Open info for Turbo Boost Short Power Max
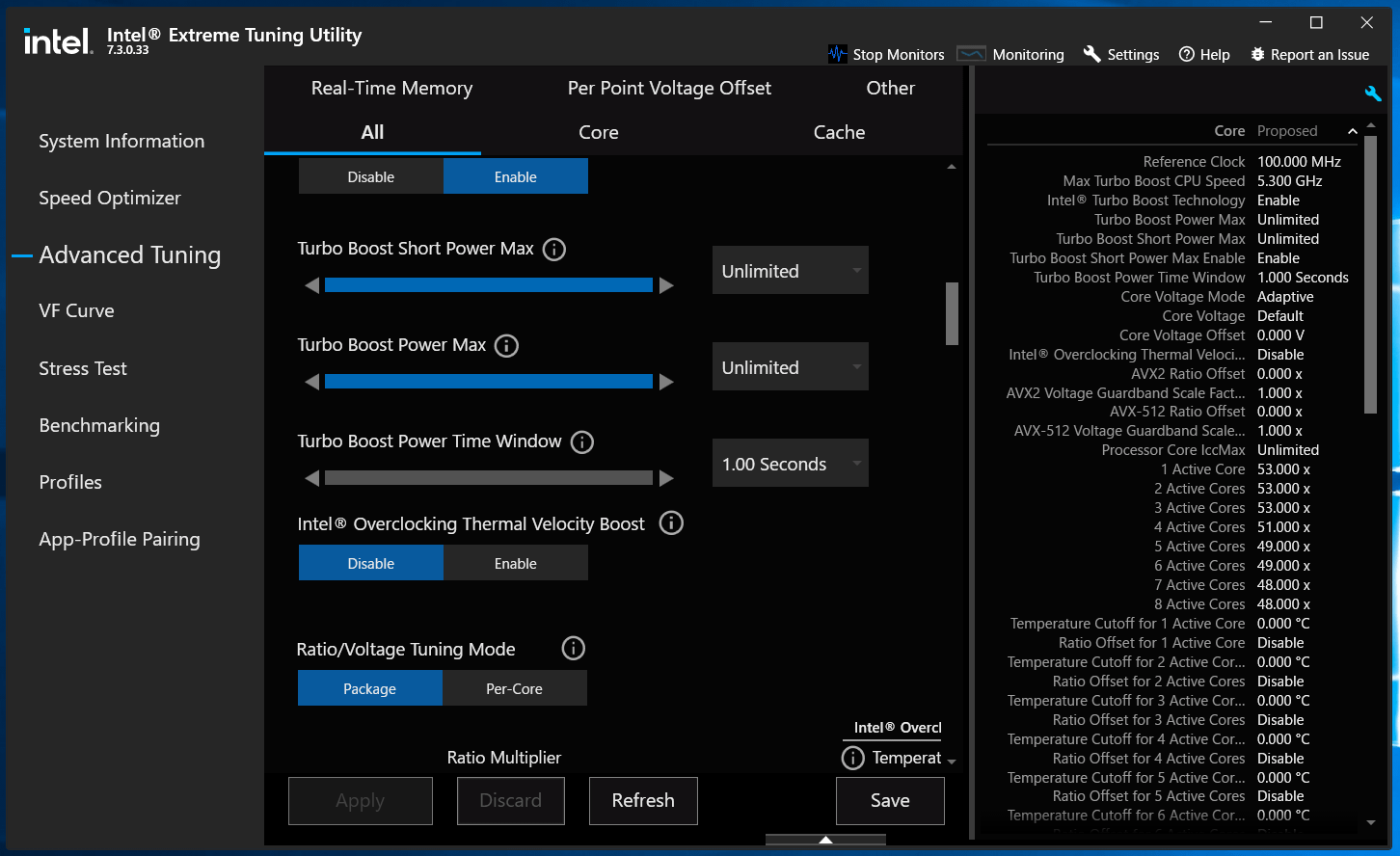Screen dimensions: 1400x856 click(x=554, y=250)
